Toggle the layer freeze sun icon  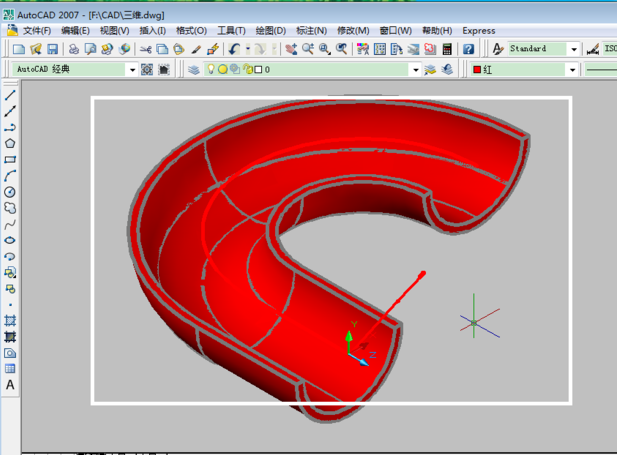click(222, 70)
